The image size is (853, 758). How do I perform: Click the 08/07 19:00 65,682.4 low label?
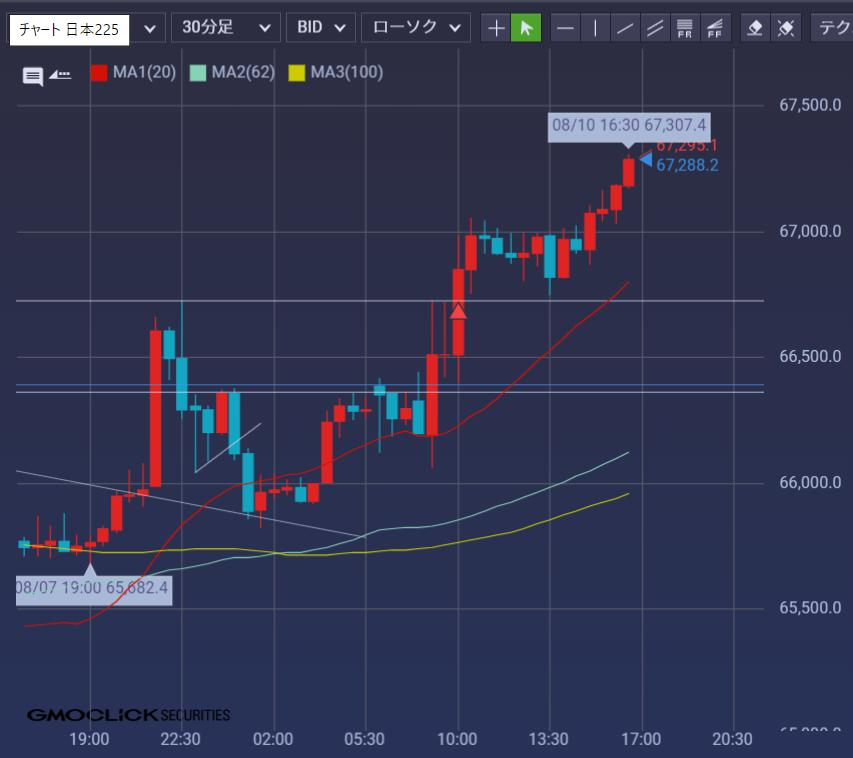94,590
